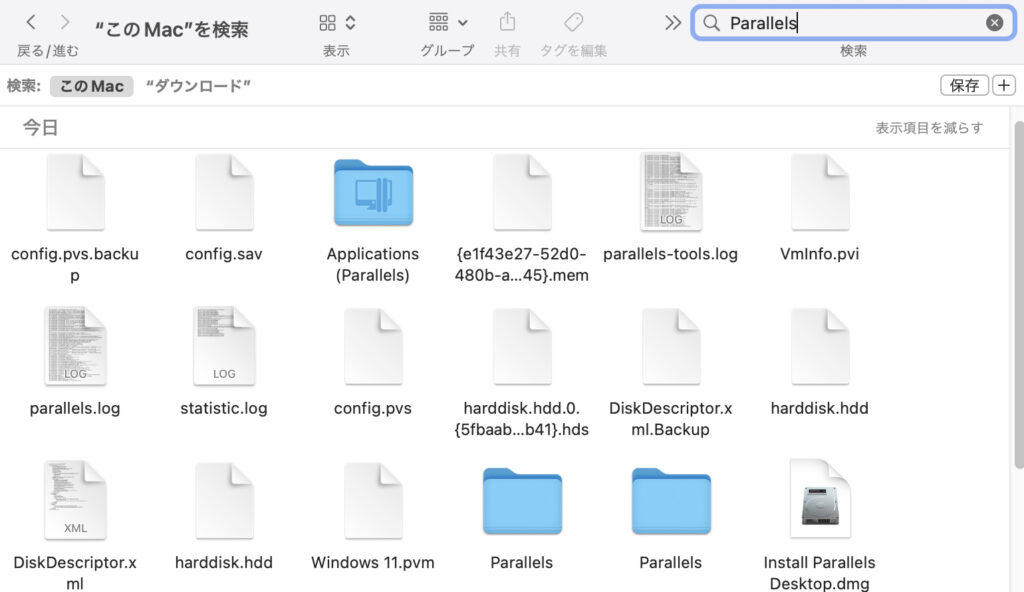Go back using the left chevron
Screen dimensions: 1024x592
point(31,23)
